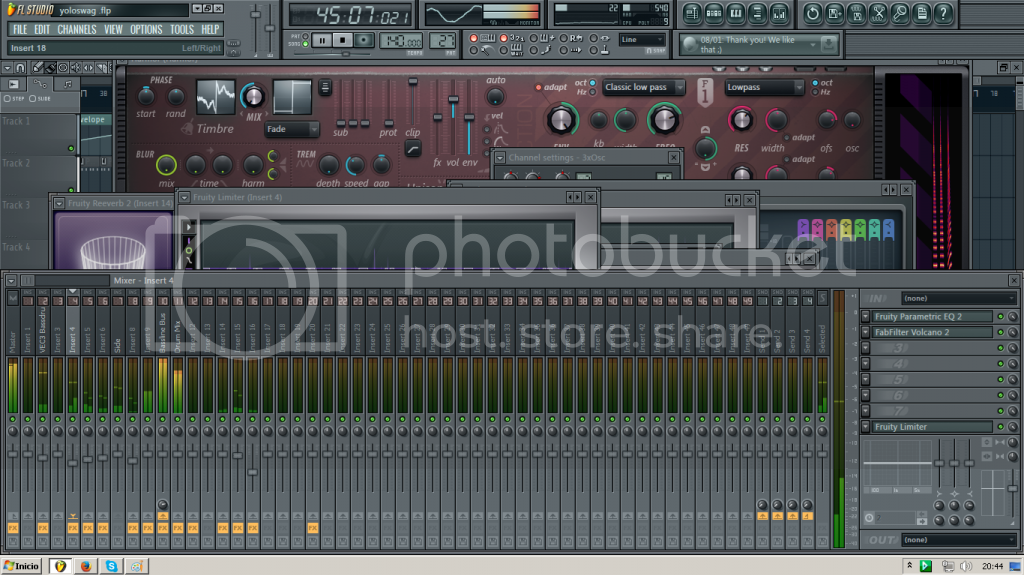Click the Render/cut scissors icon
Screen dimensions: 1024x575
(878, 13)
